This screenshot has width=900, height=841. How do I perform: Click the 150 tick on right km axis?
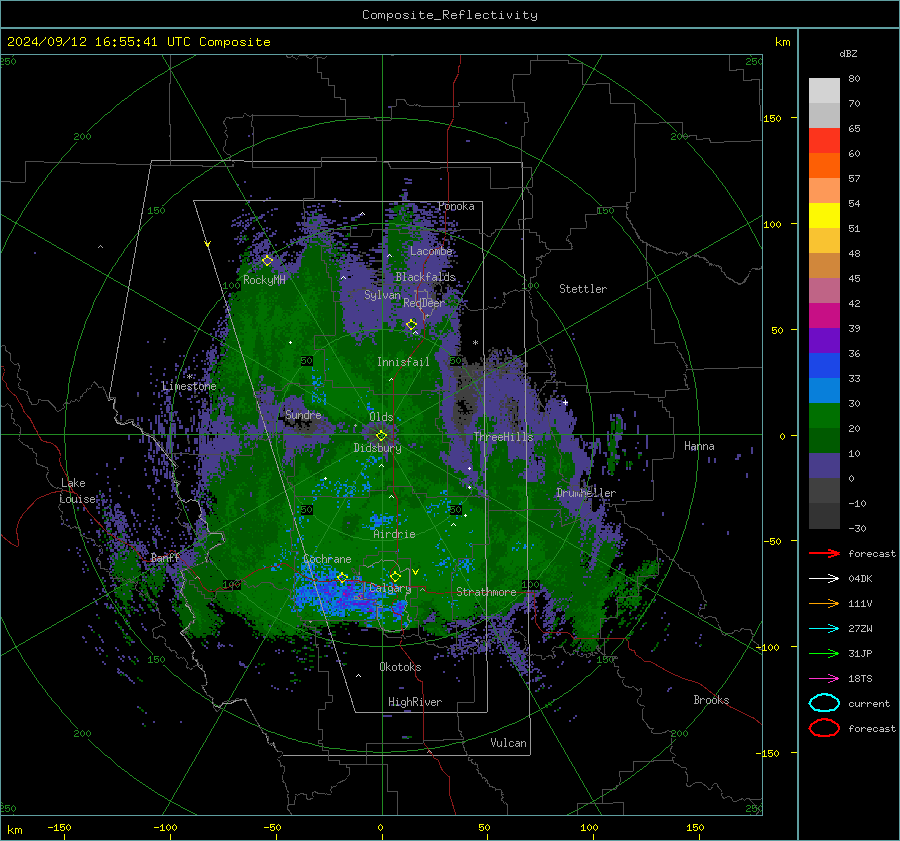coord(772,118)
